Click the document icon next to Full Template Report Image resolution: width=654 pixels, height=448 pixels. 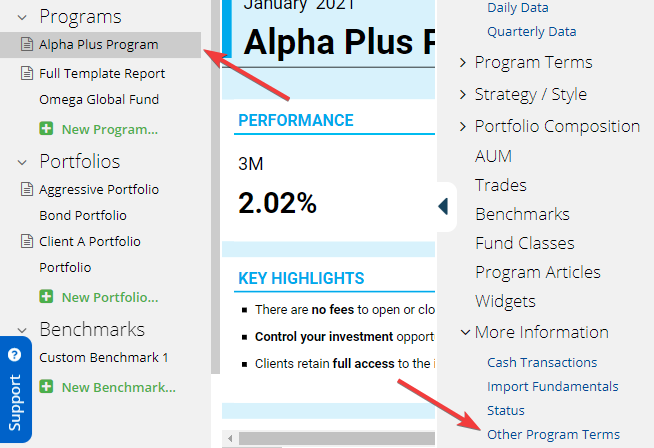(x=27, y=73)
